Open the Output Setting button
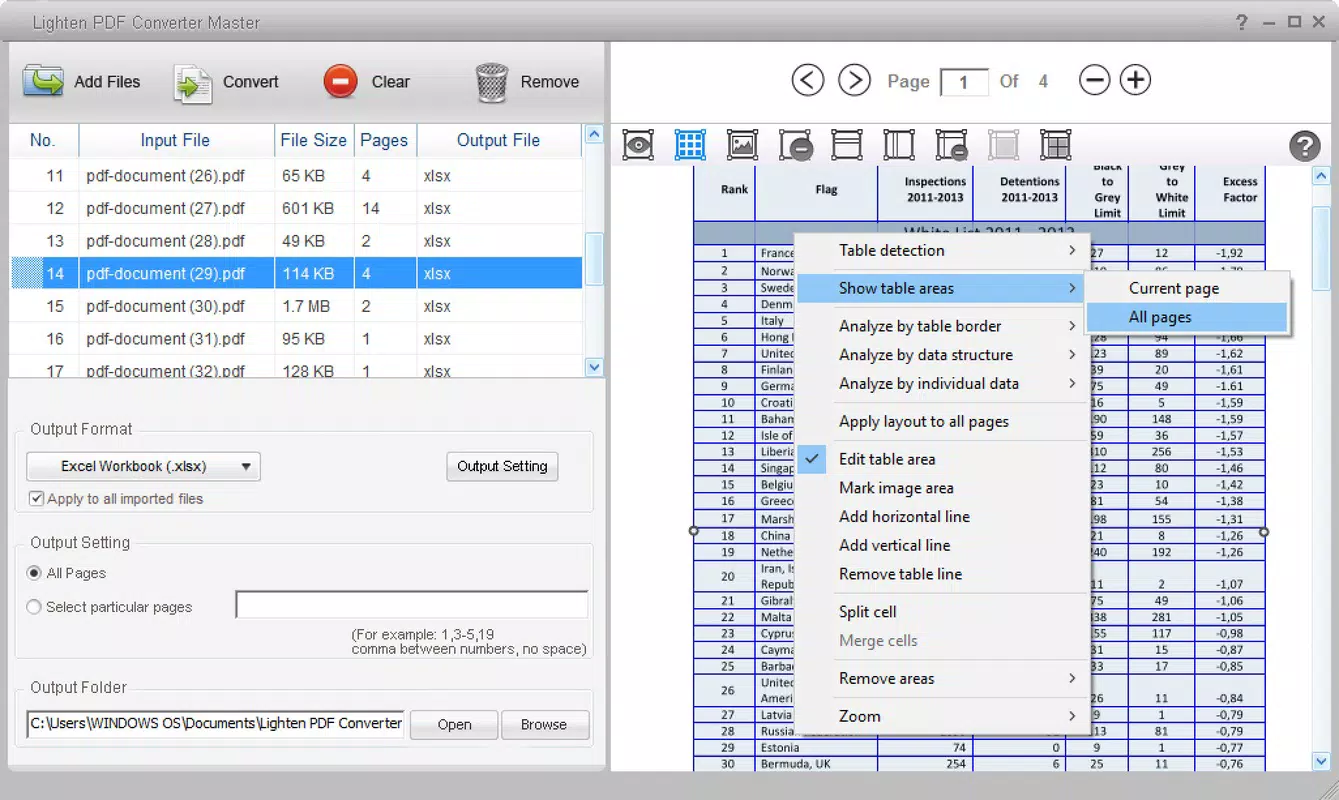The height and width of the screenshot is (800, 1339). click(x=502, y=466)
